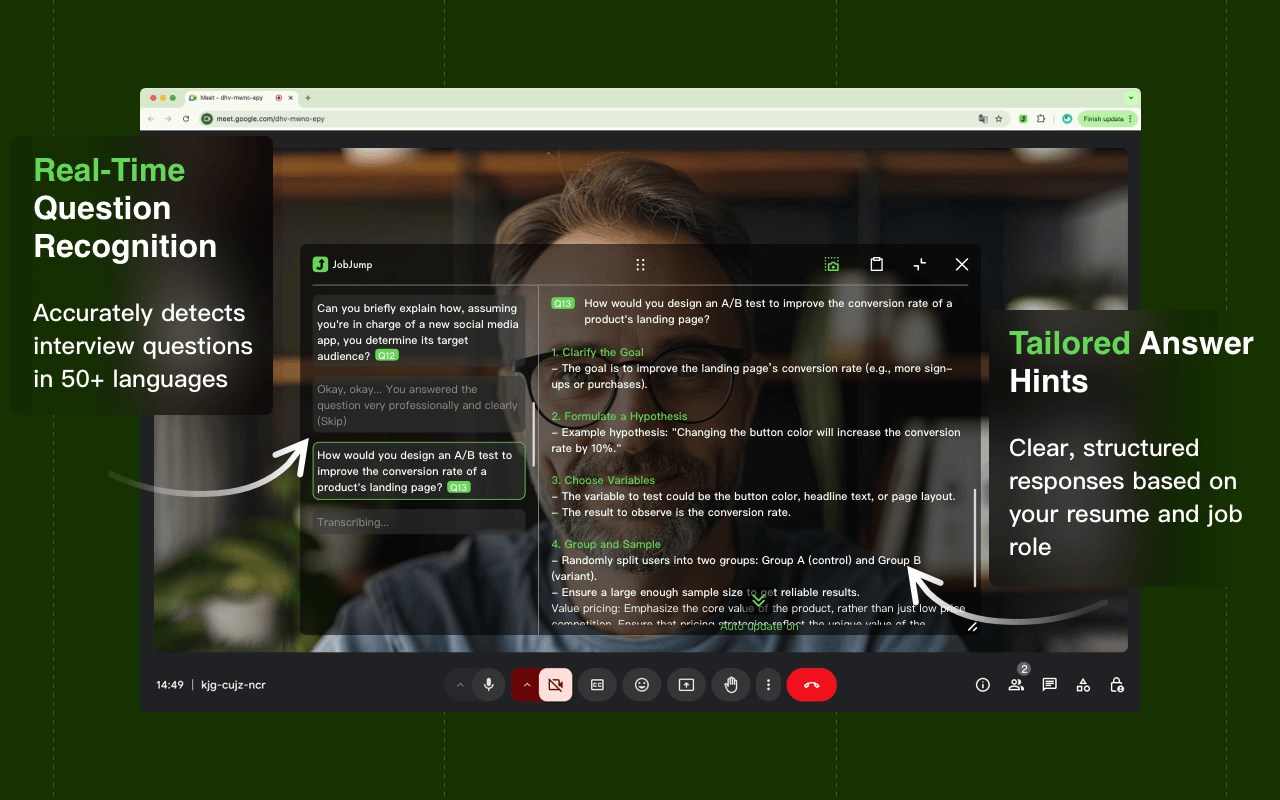
Task: Select the Q13 A/B test question card
Action: tap(419, 471)
